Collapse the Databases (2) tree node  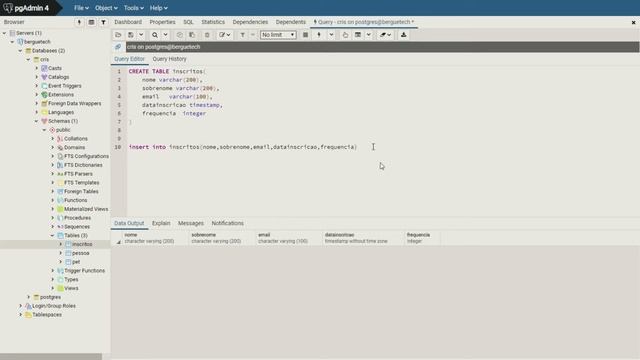(x=20, y=51)
